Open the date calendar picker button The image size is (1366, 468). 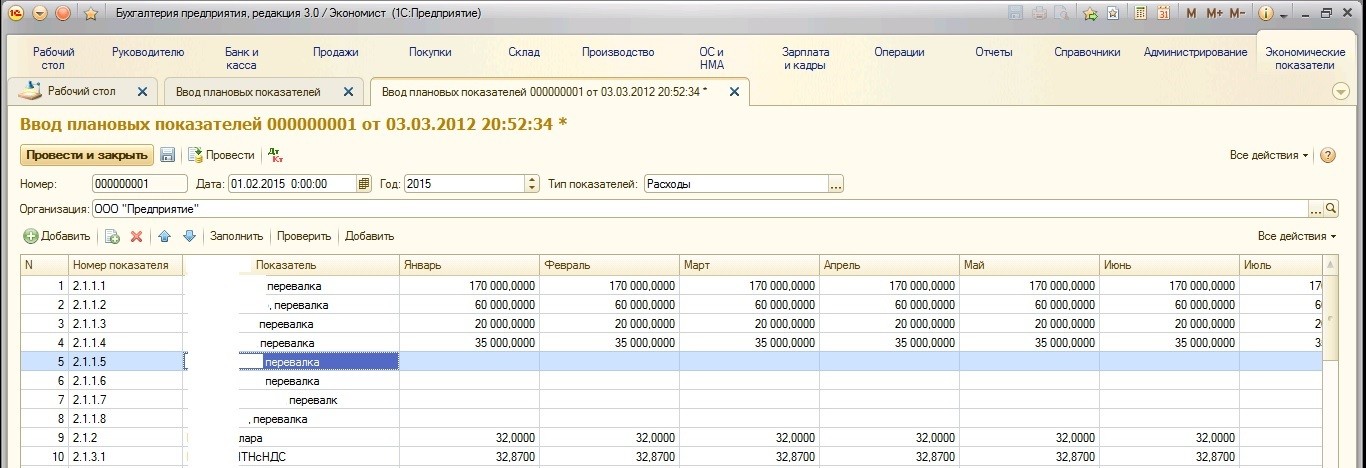click(364, 184)
